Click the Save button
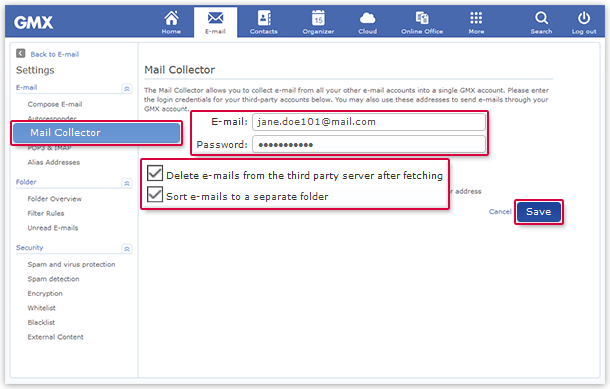This screenshot has width=610, height=389. click(539, 212)
